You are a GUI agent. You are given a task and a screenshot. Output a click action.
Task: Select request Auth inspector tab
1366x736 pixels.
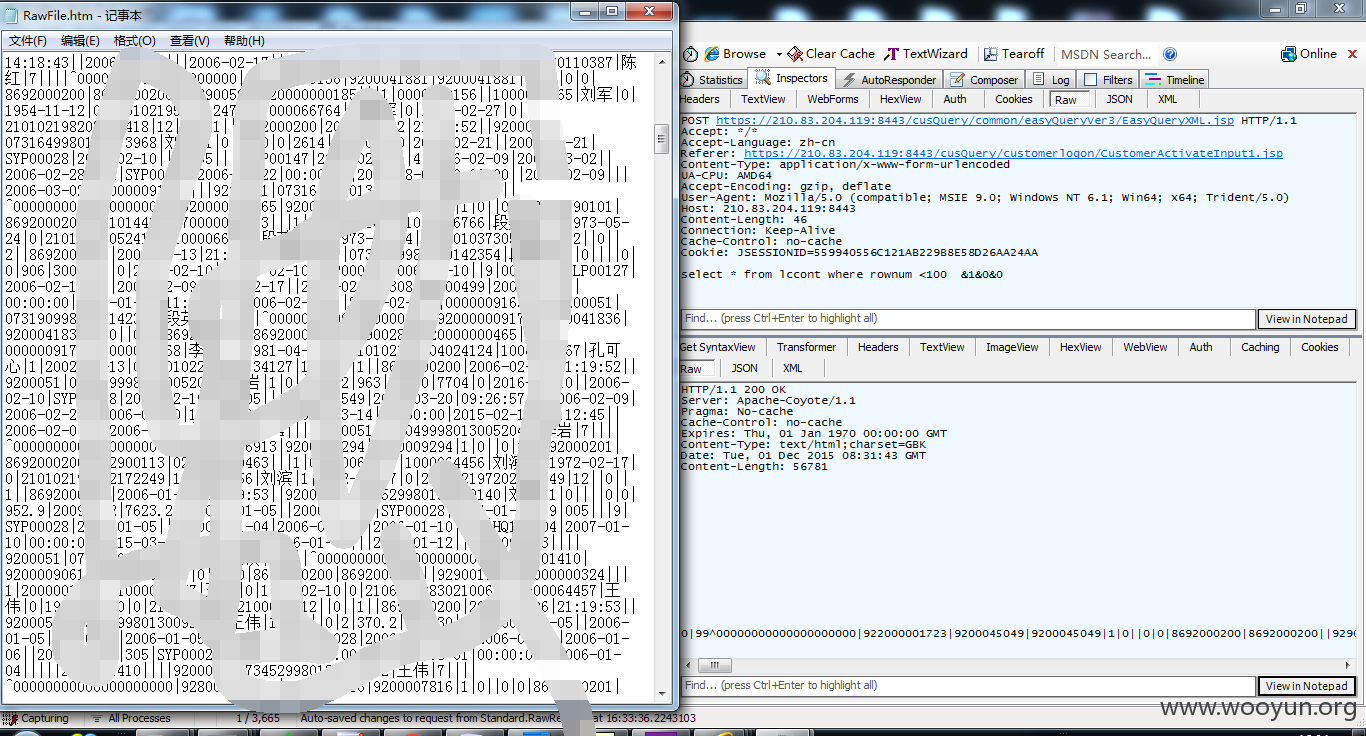click(955, 99)
